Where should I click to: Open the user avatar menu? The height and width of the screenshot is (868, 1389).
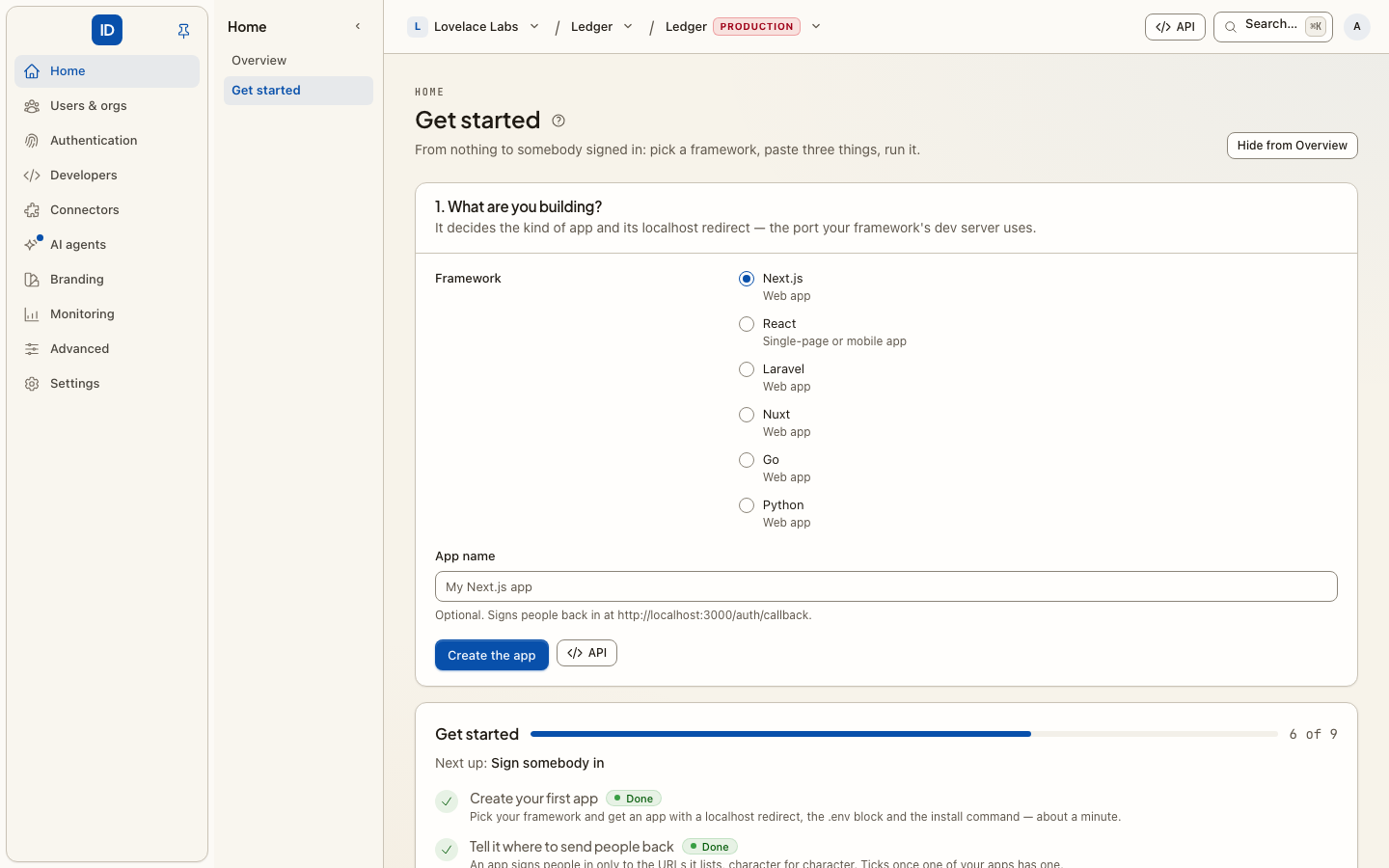click(x=1357, y=27)
